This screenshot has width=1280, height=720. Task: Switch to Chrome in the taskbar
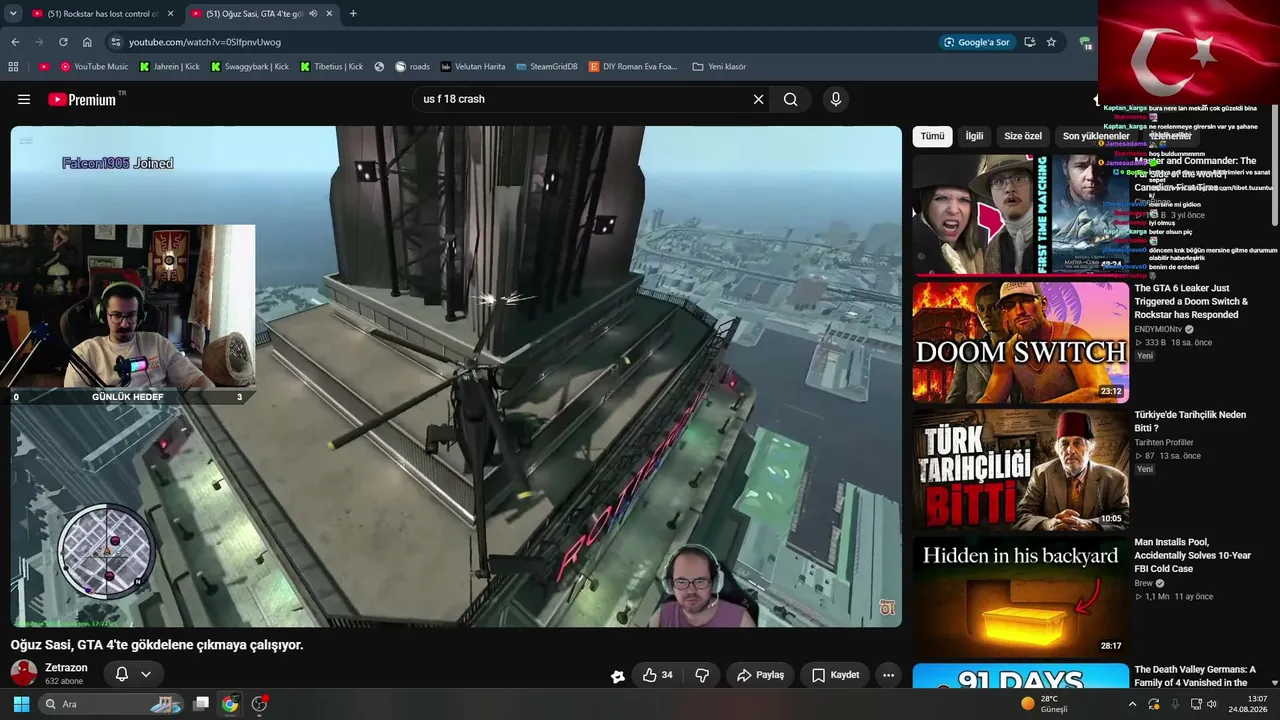click(230, 704)
